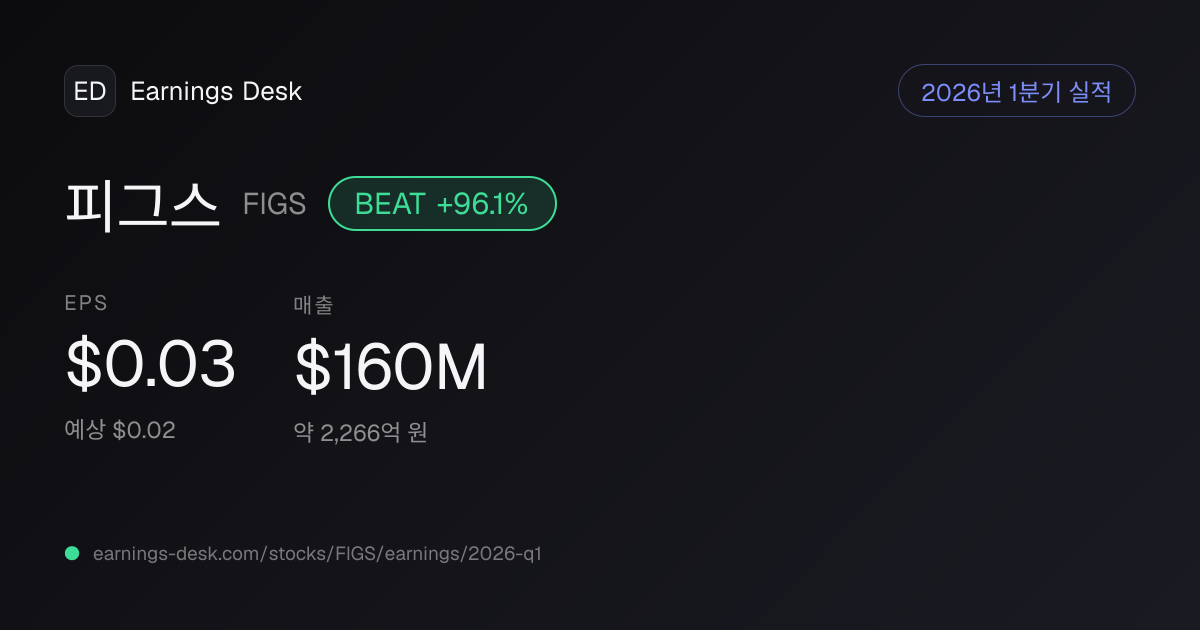Select the 피그스 company title
The height and width of the screenshot is (630, 1200).
pos(142,203)
